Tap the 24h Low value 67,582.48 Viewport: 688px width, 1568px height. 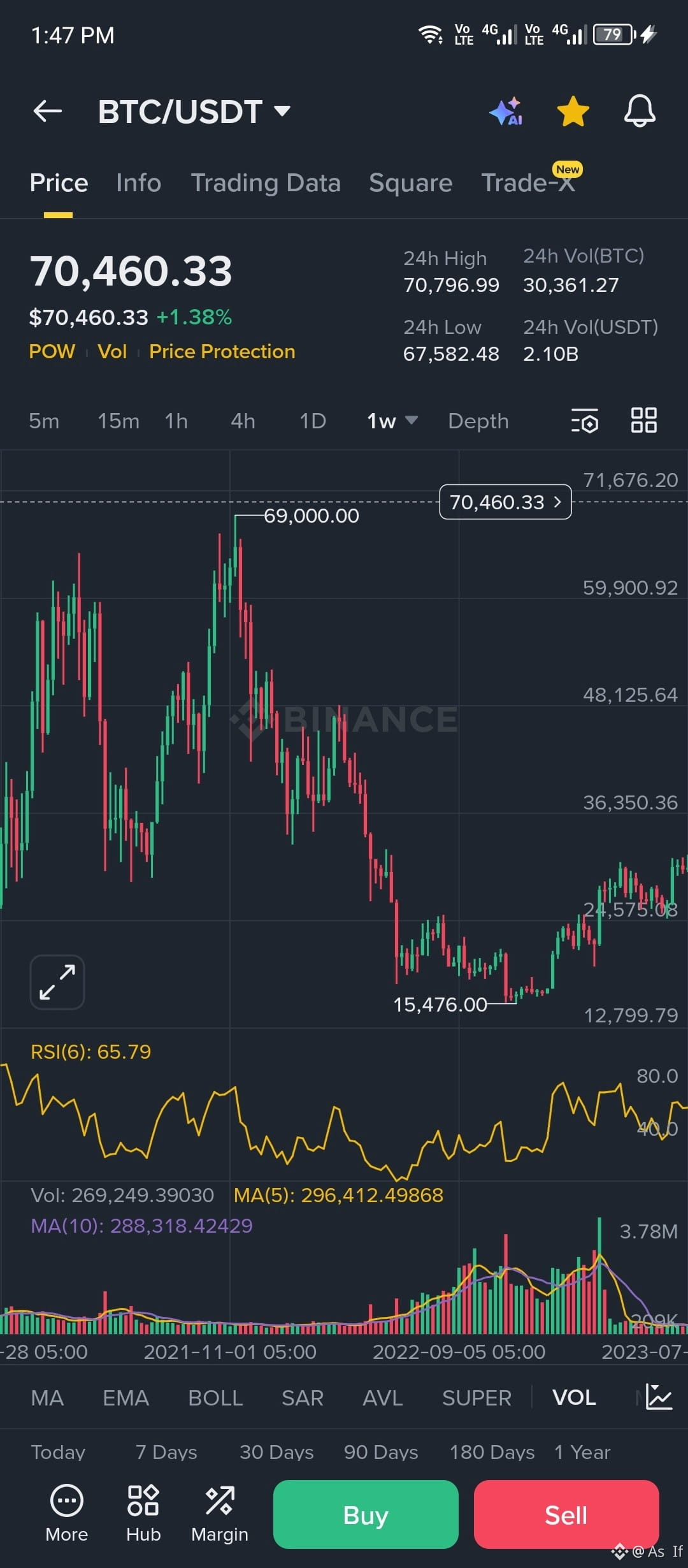451,354
